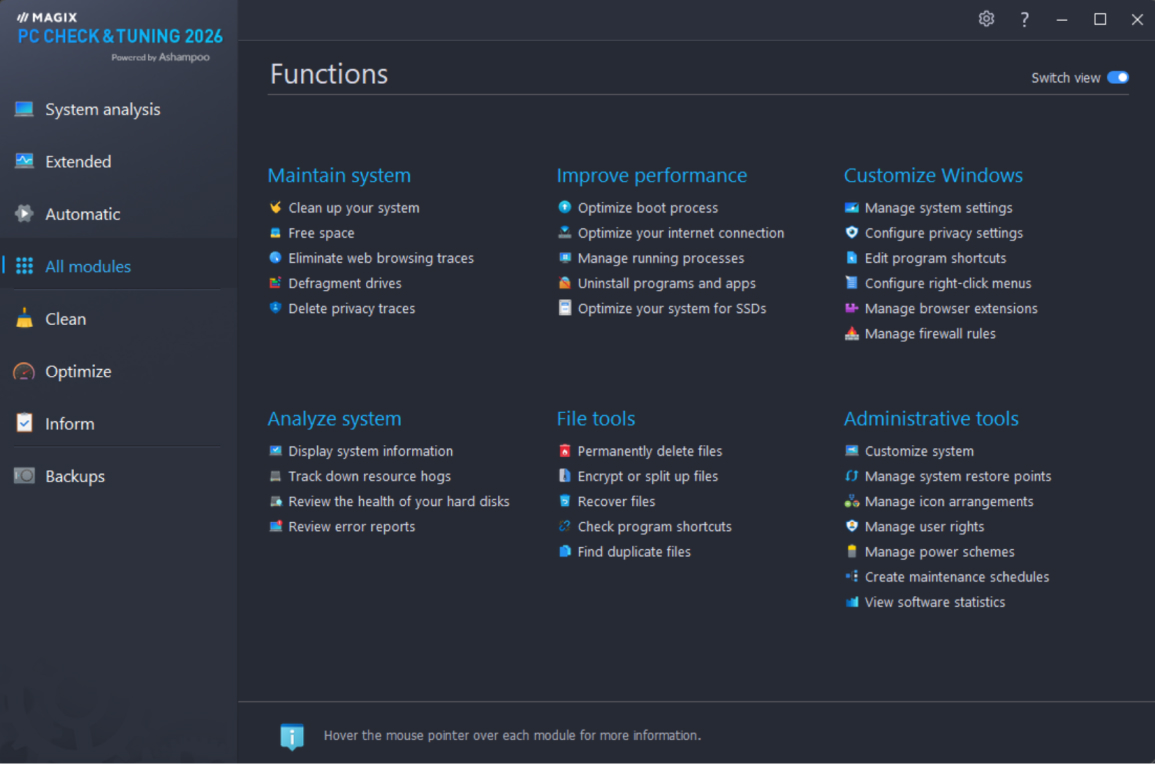Open Optimize your internet connection
This screenshot has height=764, width=1155.
680,233
